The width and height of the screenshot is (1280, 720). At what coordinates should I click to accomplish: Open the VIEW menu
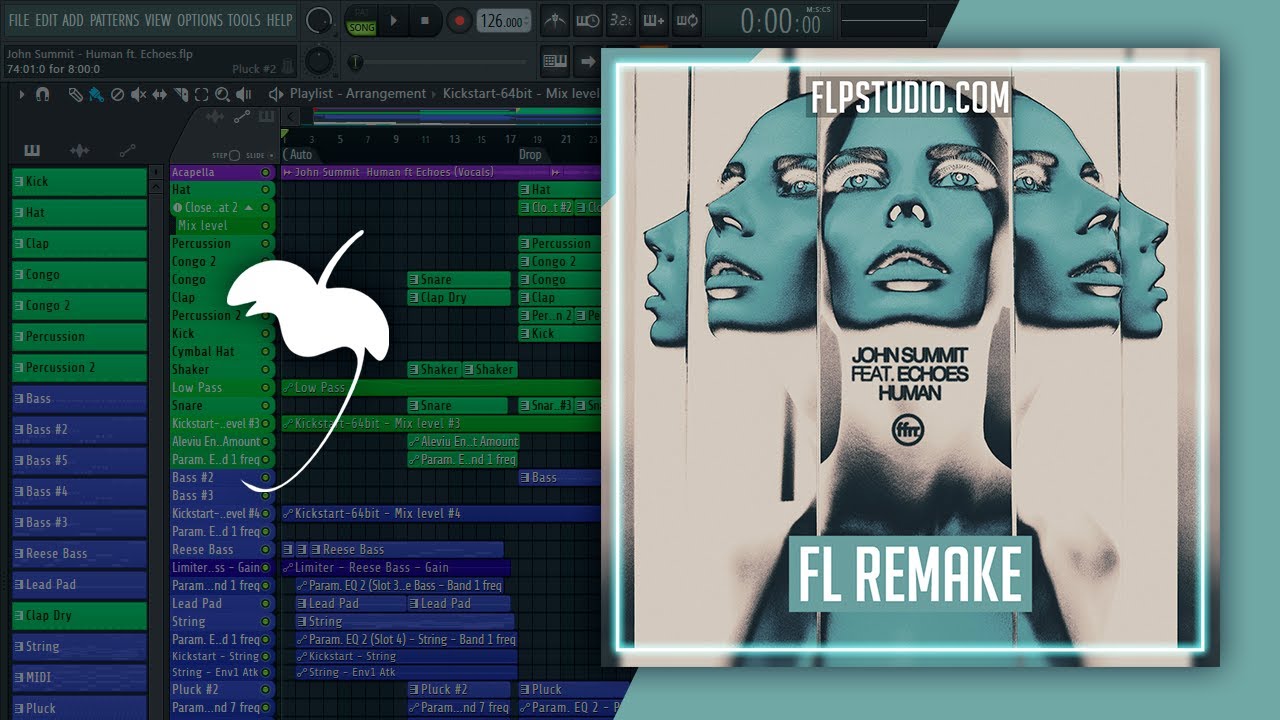[x=158, y=20]
